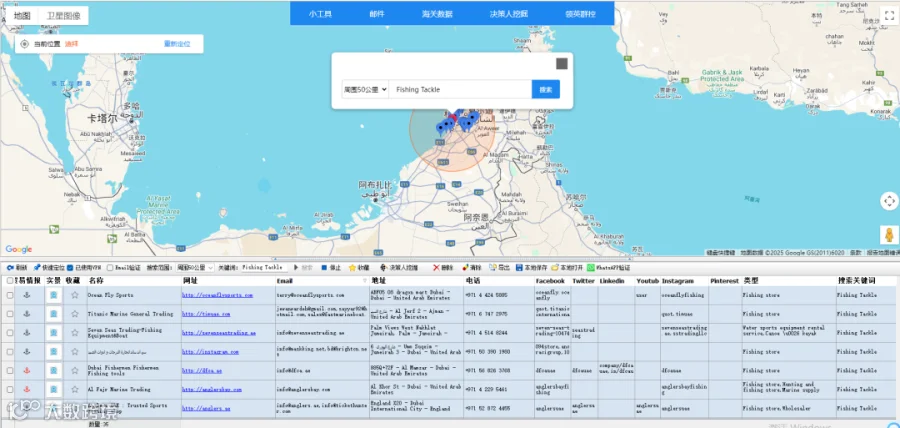Screen dimensions: 900x428
Task: Click the 本地保存 save disk icon
Action: pyautogui.click(x=519, y=267)
